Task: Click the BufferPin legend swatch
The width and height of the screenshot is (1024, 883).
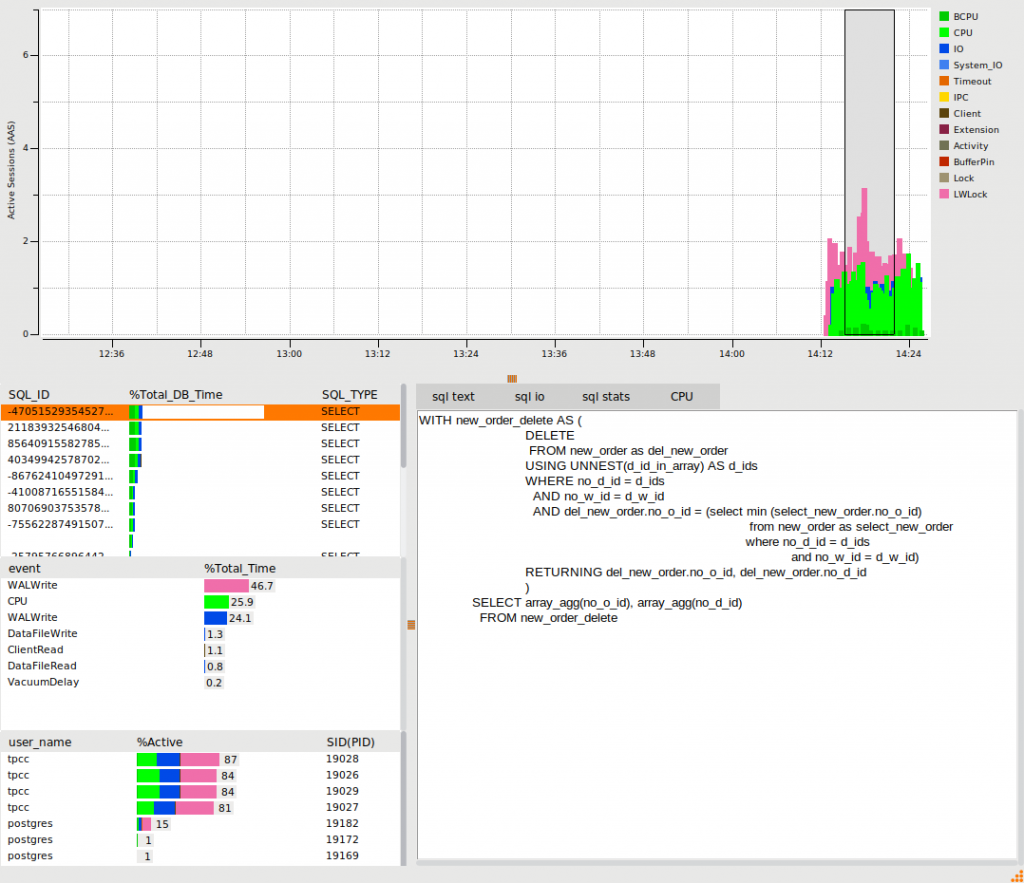Action: (x=944, y=162)
